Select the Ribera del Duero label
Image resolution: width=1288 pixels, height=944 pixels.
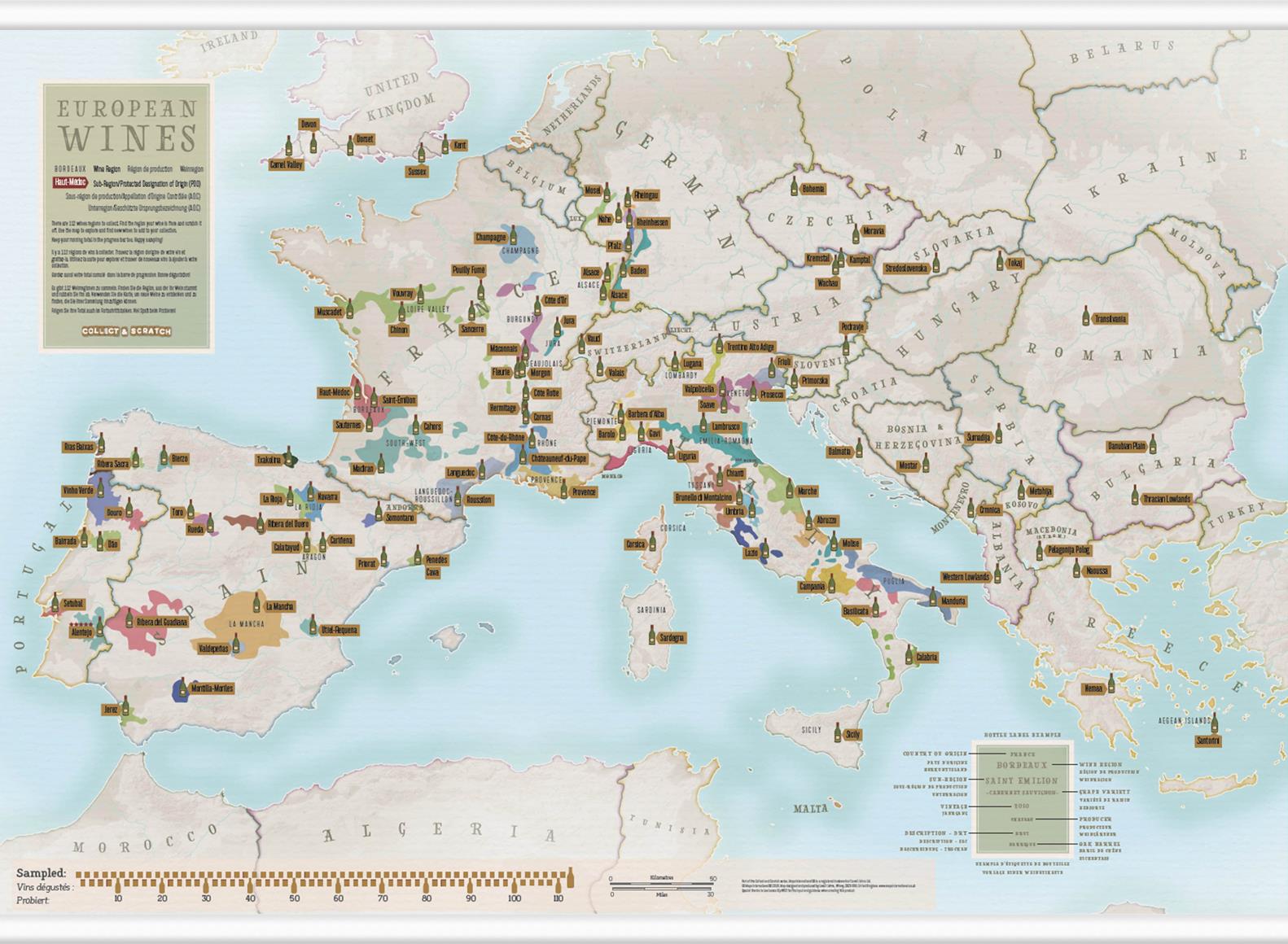tap(288, 524)
